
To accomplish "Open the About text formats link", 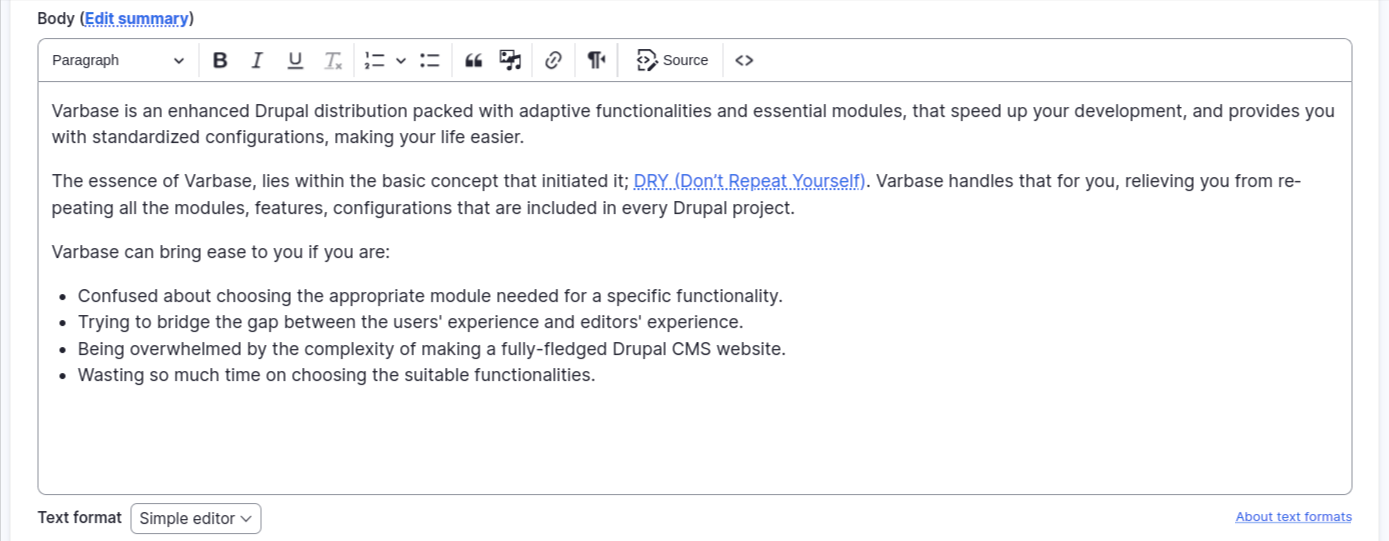I will tap(1293, 517).
